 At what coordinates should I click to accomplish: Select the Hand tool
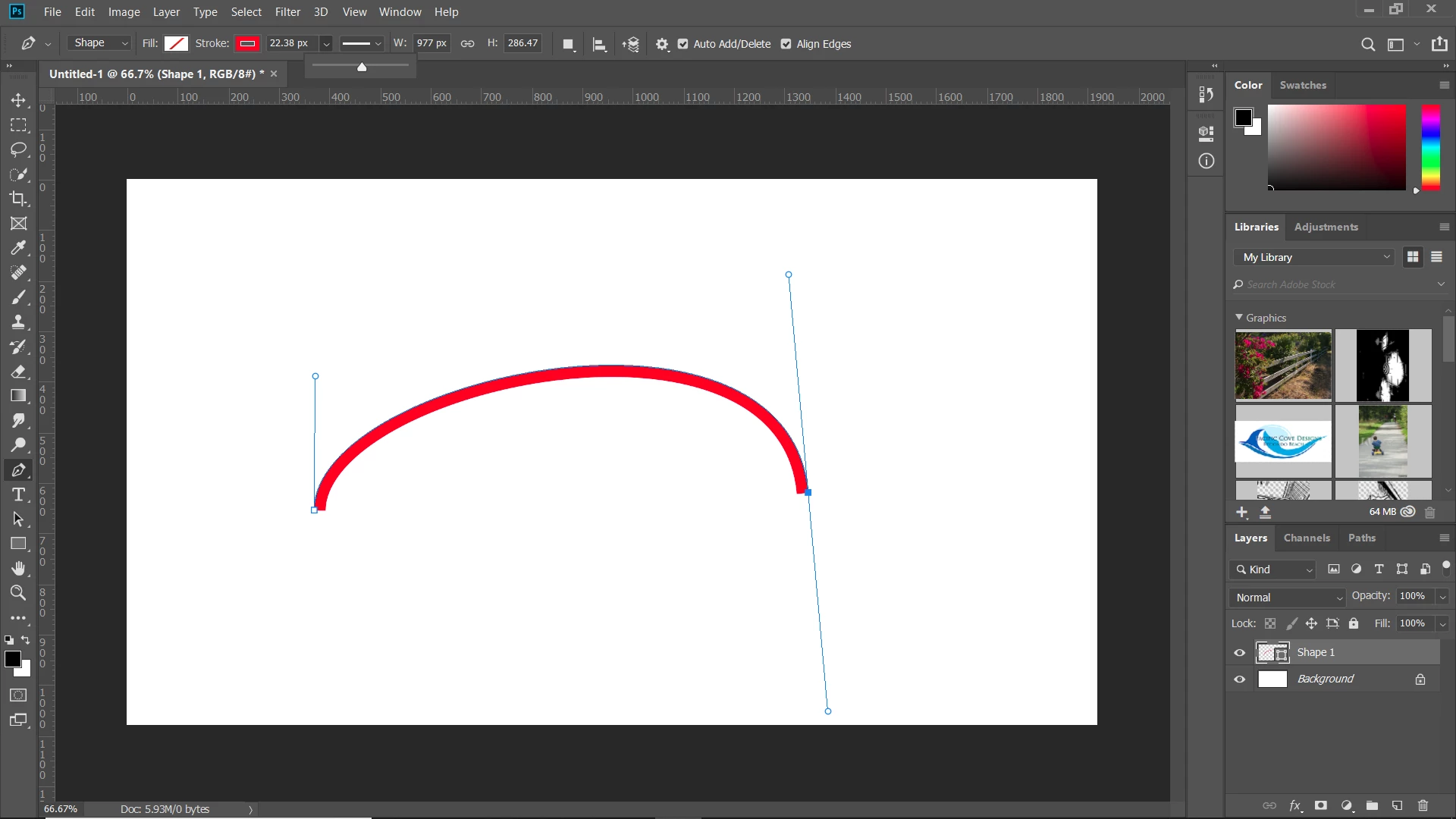(18, 569)
